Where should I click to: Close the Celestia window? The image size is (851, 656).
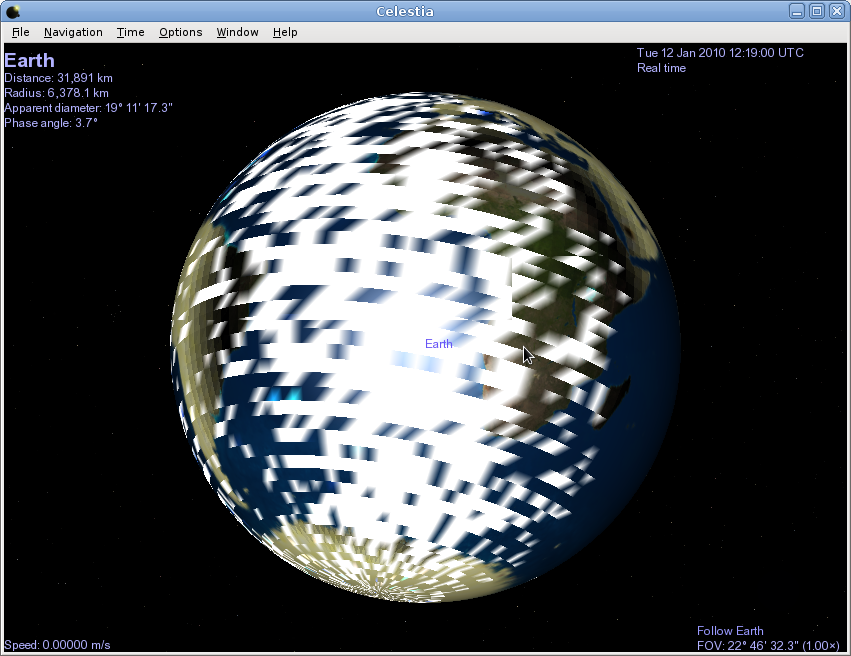click(x=836, y=11)
